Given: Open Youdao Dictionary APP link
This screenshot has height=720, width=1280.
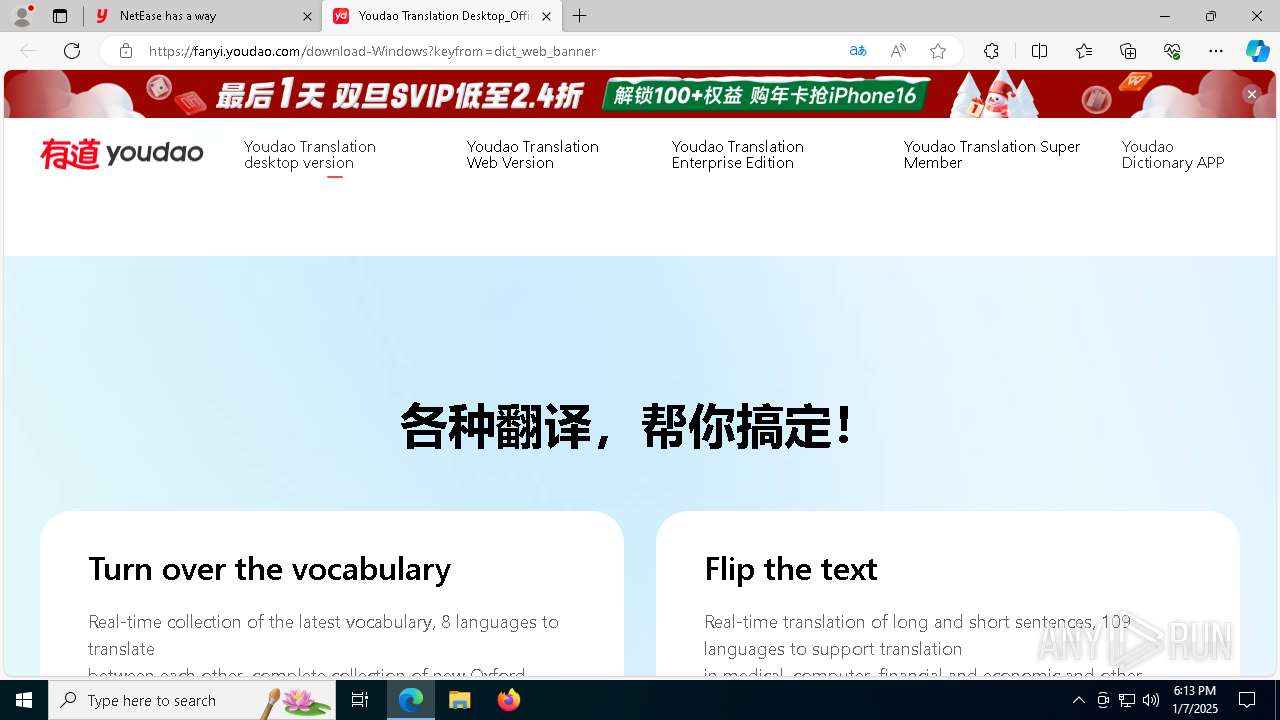Looking at the screenshot, I should 1173,155.
